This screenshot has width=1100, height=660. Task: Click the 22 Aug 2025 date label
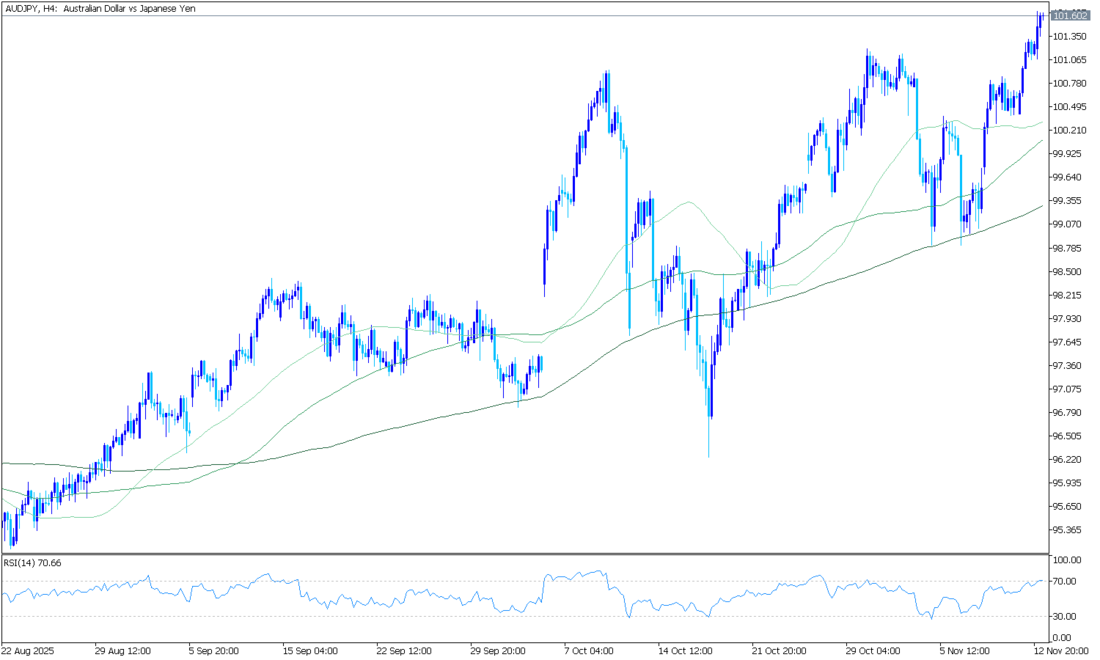30,649
